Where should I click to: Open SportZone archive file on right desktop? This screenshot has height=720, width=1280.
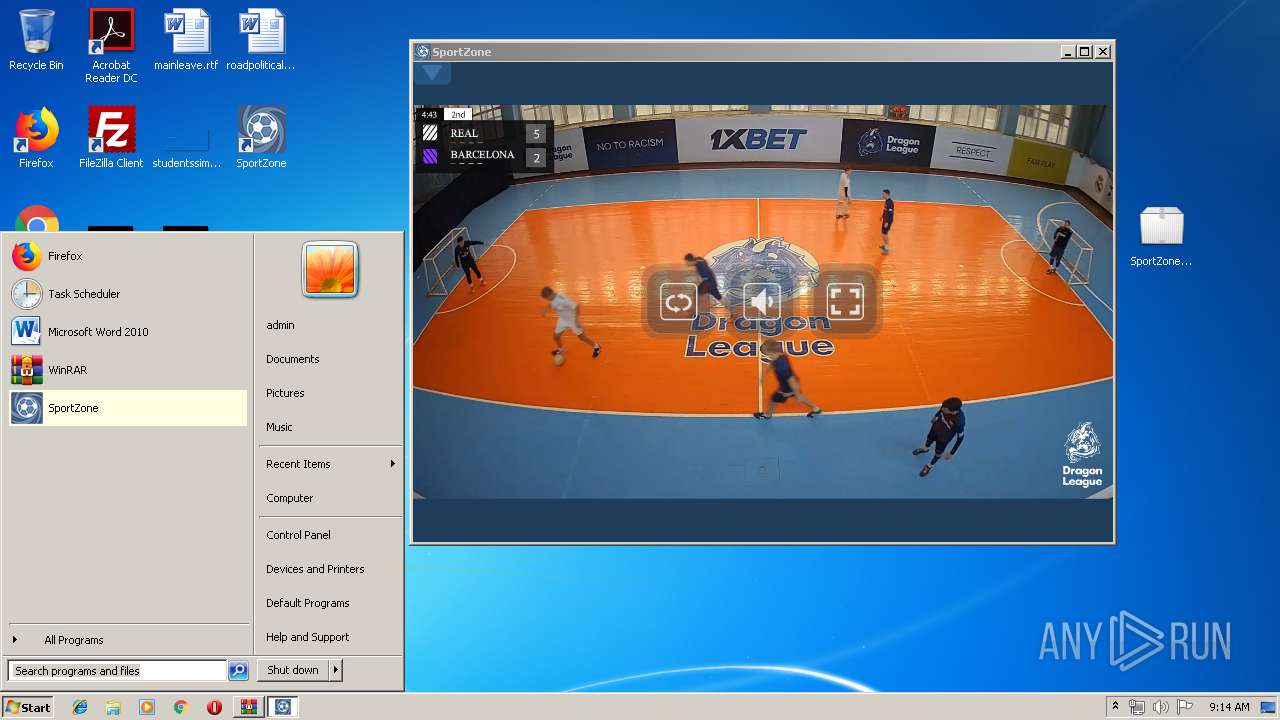tap(1161, 236)
